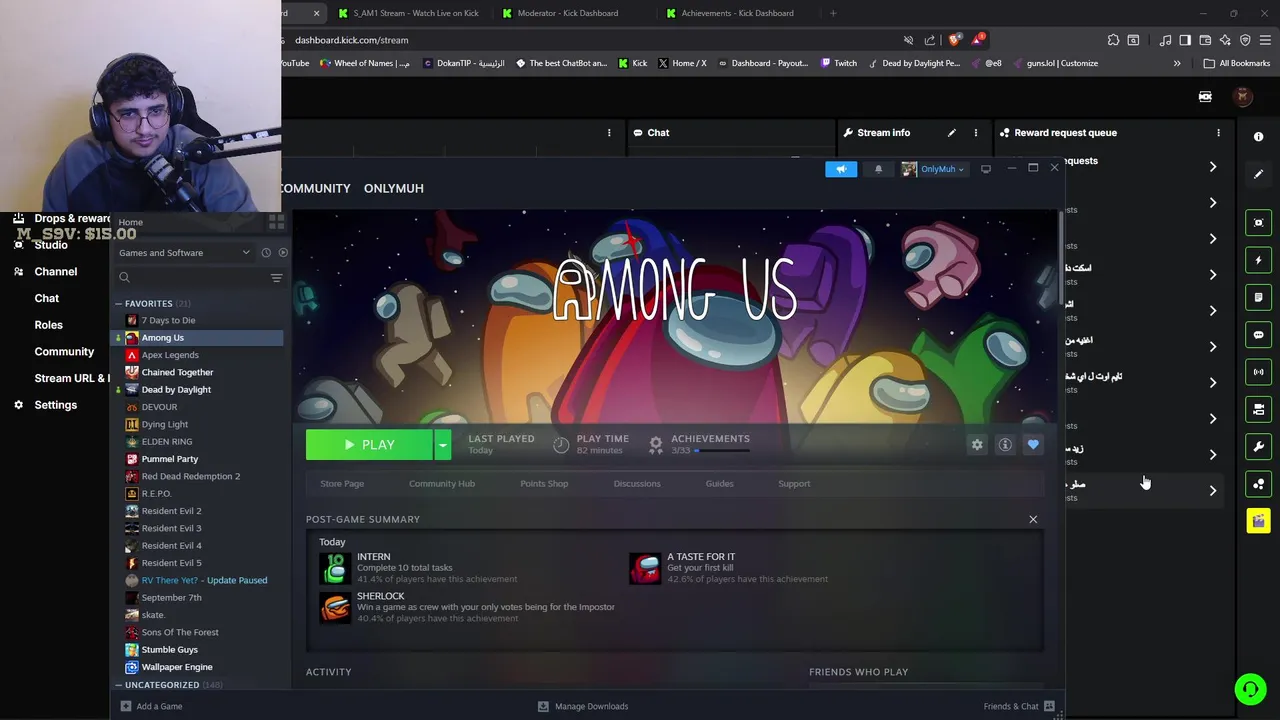Open Kick dashboard Settings

pos(56,405)
